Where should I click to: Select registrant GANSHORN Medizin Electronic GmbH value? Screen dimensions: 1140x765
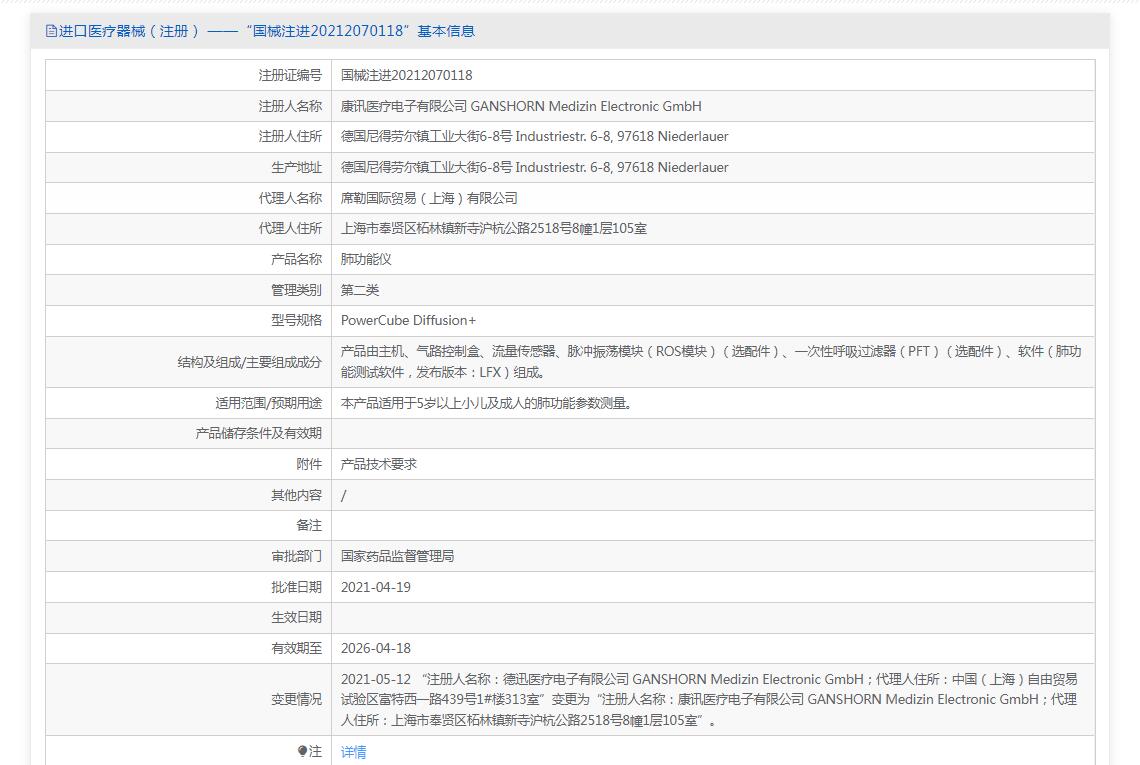click(521, 106)
